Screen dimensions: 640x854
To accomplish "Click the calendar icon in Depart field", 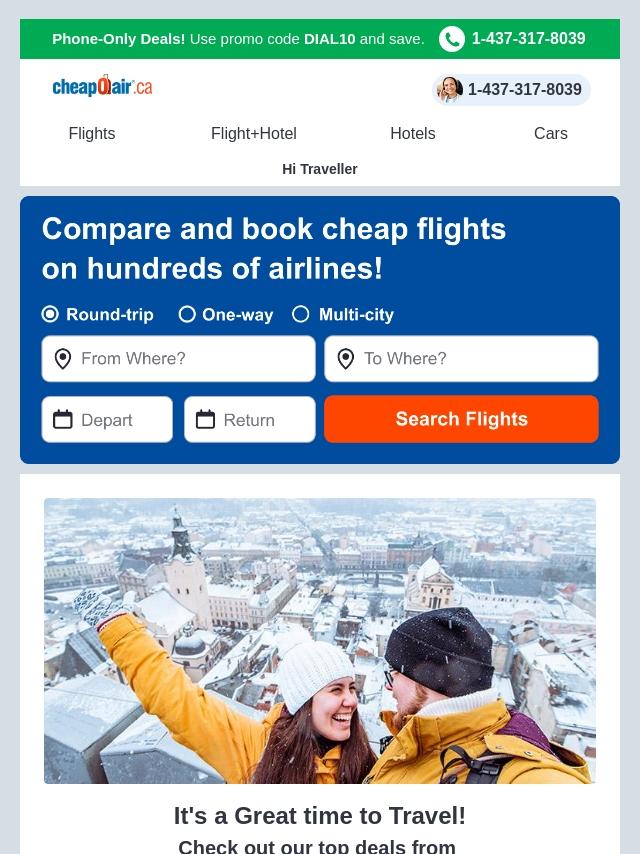I will pos(63,419).
